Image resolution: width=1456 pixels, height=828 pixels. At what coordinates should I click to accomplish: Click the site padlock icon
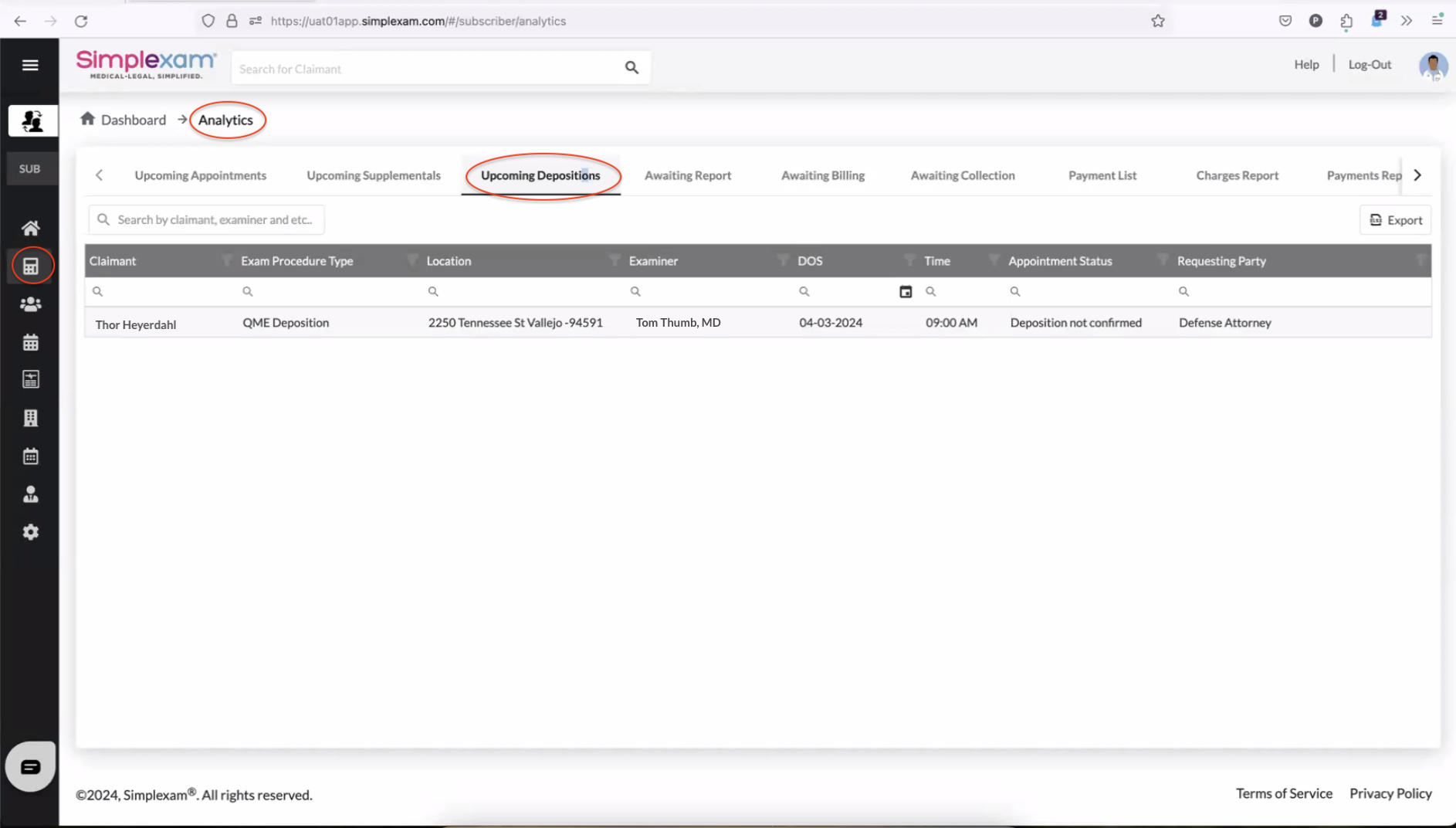[x=232, y=21]
